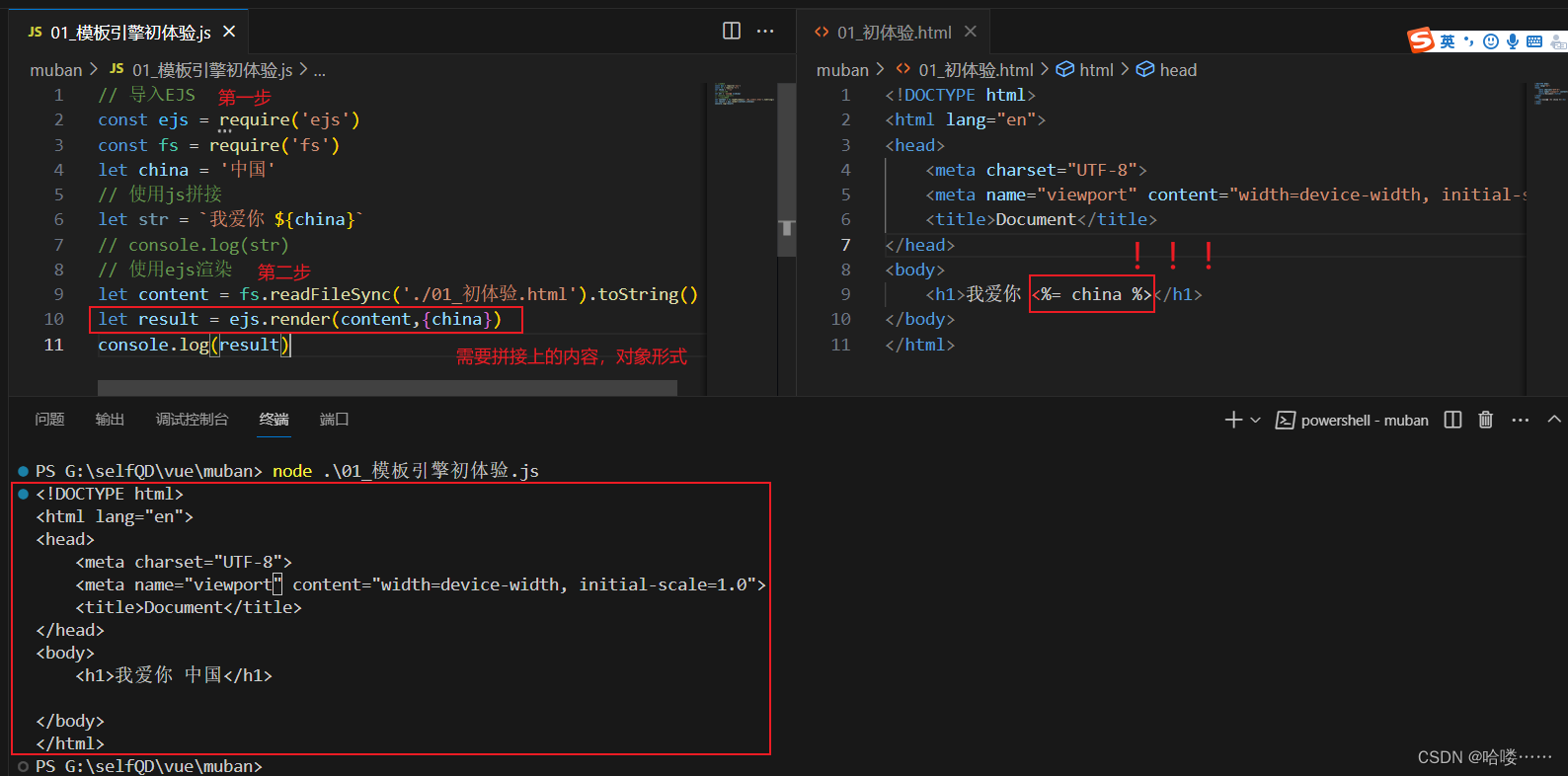Toggle the Sogou 英 language mode
Viewport: 1568px width, 776px height.
[x=1447, y=41]
